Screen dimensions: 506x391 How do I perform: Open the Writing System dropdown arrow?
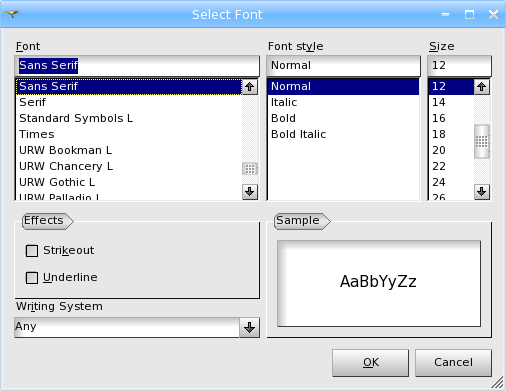(249, 328)
